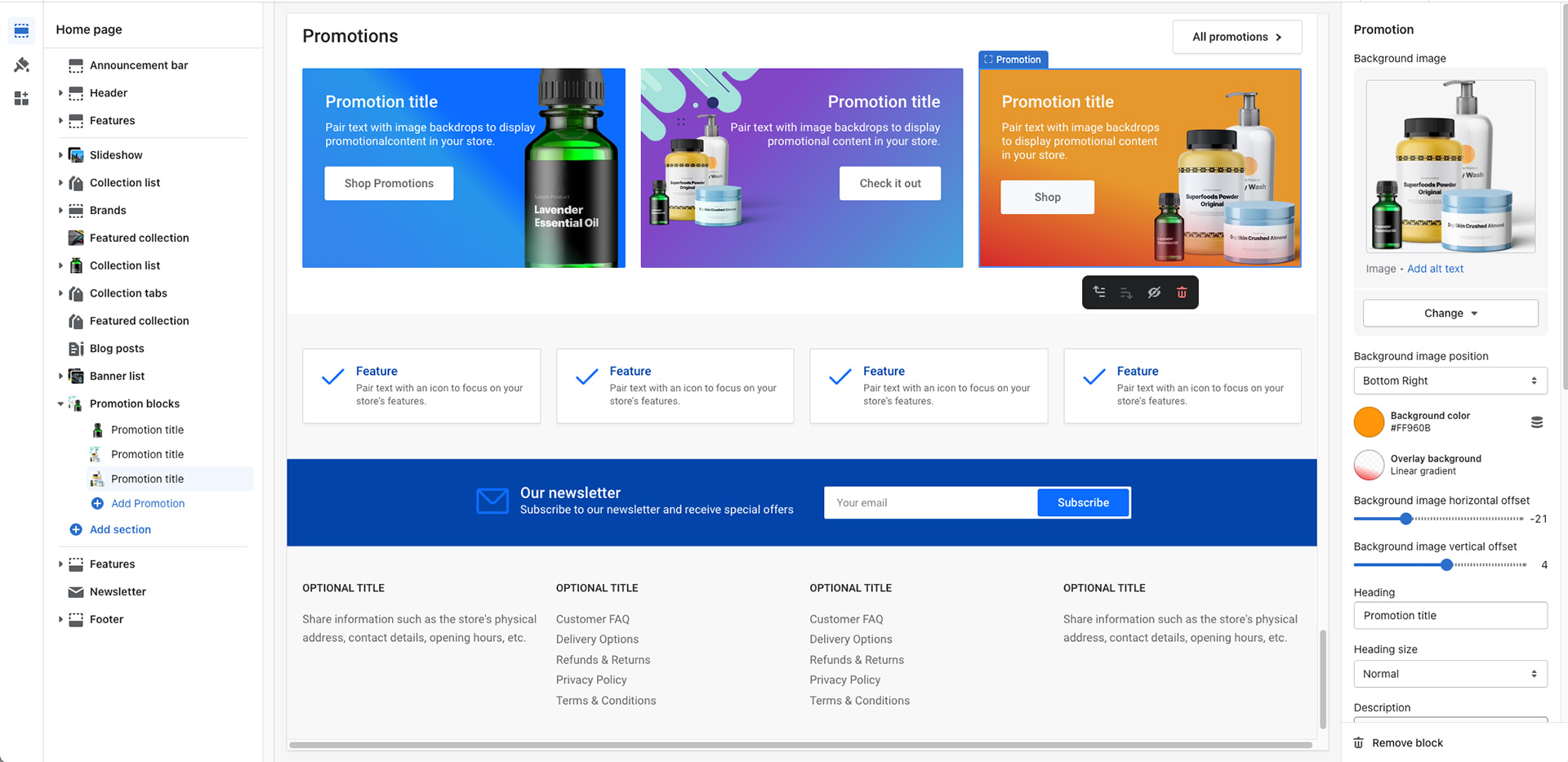This screenshot has width=1568, height=762.
Task: Open the orange Background color swatch
Action: [1369, 422]
